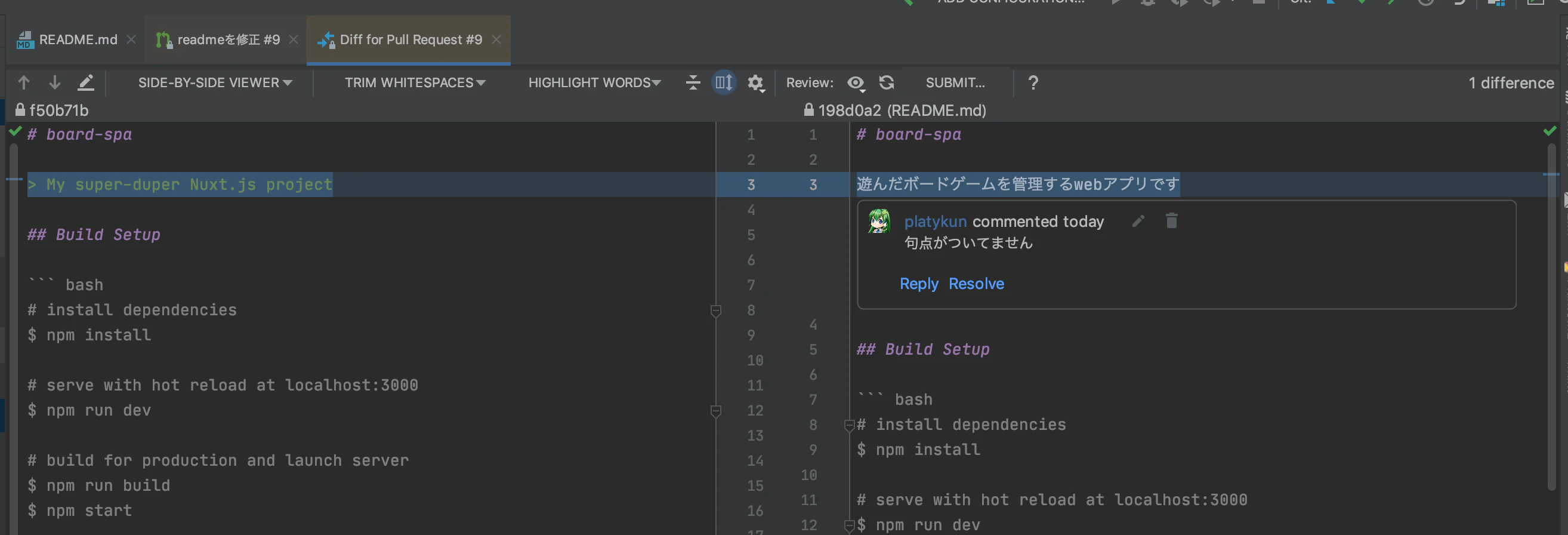Viewport: 1568px width, 535px height.
Task: Click the lock icon beside 198d0a2
Action: click(808, 110)
